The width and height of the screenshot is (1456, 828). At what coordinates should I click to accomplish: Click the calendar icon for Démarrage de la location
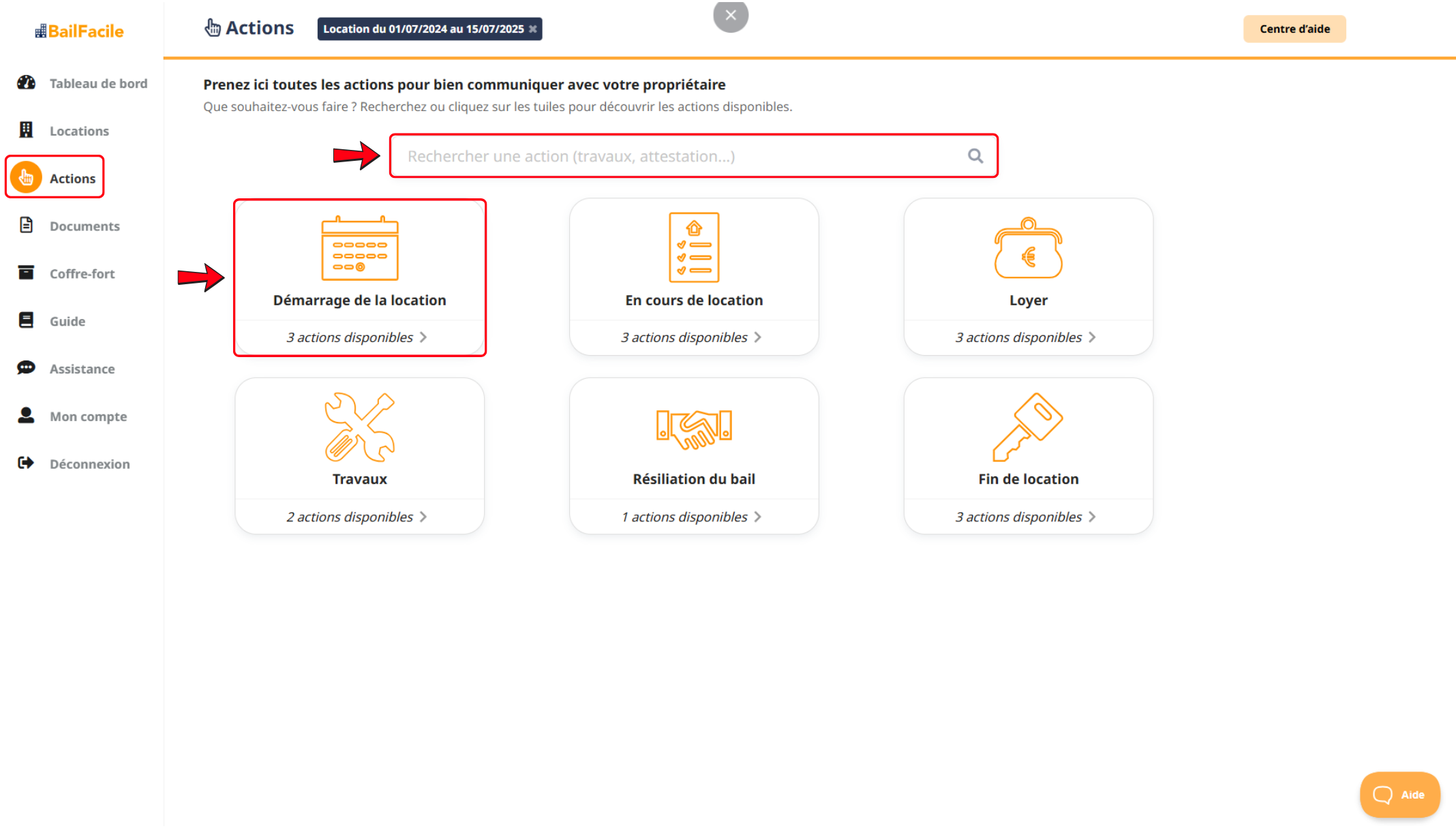click(360, 248)
